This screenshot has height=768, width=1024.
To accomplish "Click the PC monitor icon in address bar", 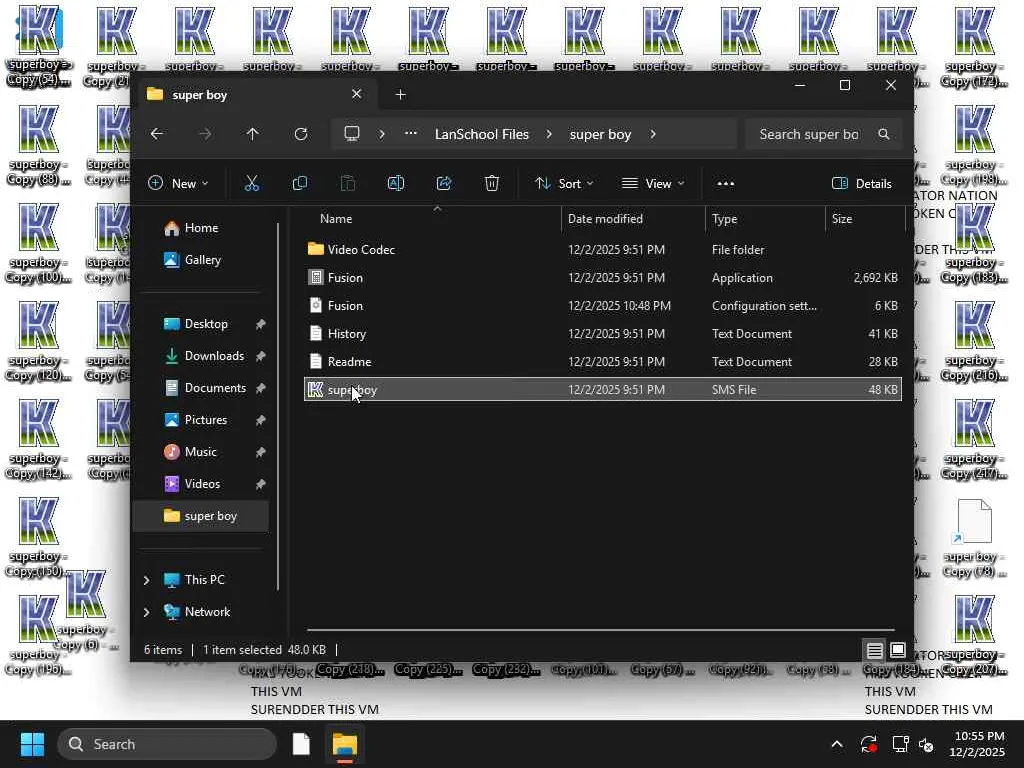I will pyautogui.click(x=352, y=134).
